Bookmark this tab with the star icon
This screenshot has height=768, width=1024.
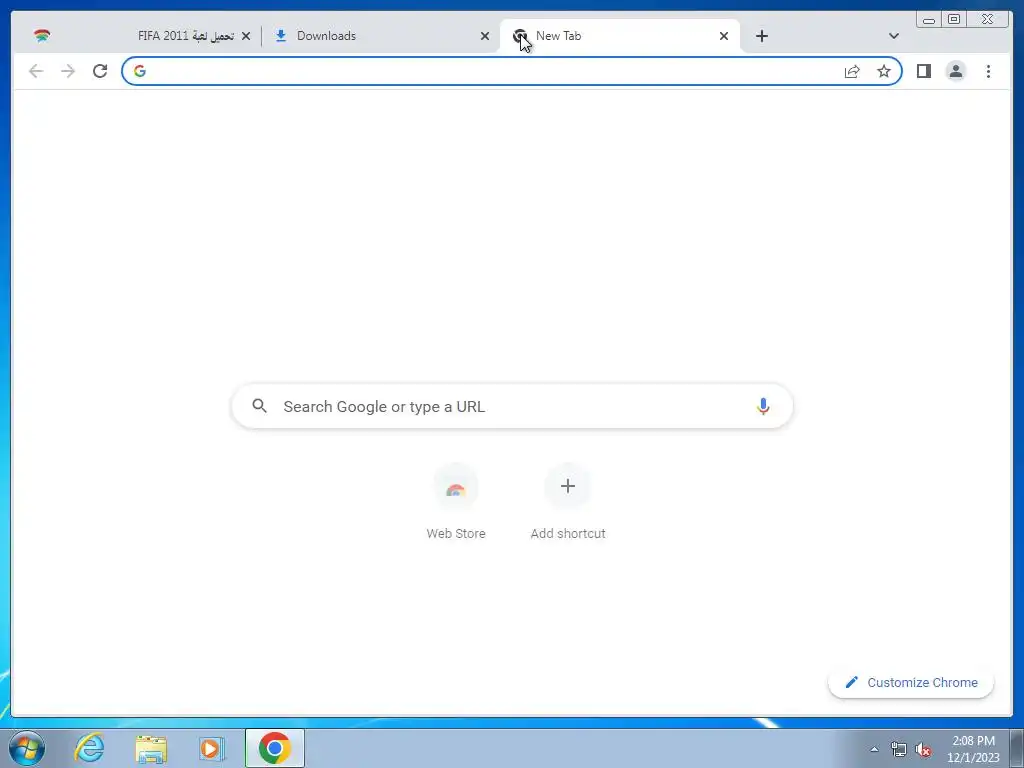pos(884,71)
